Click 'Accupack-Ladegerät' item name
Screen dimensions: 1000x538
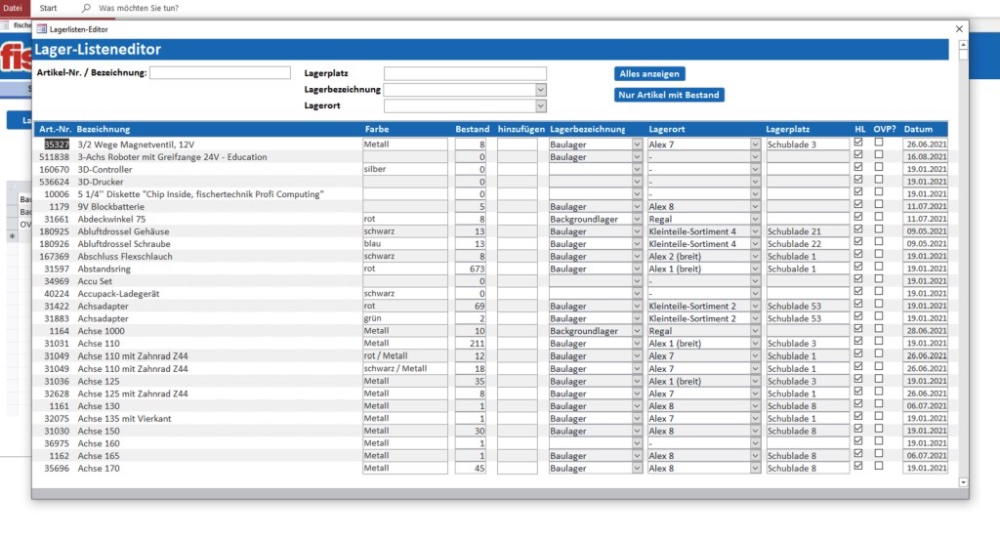119,294
